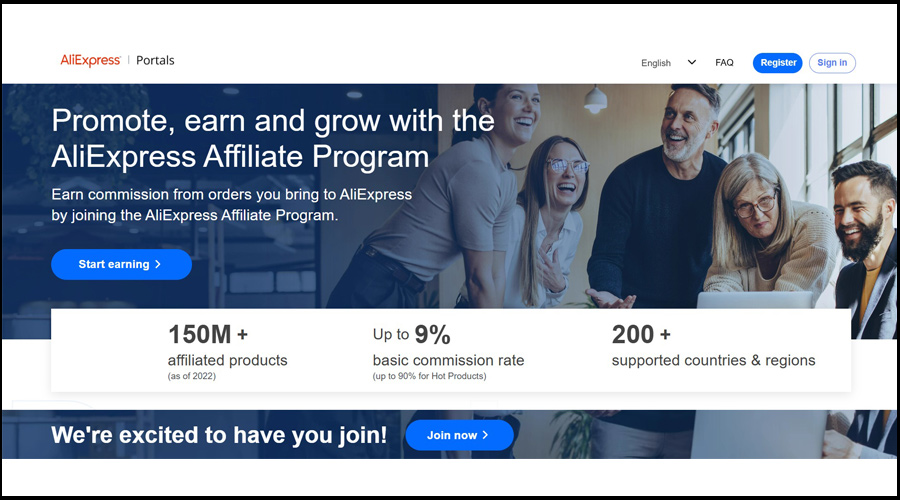This screenshot has width=900, height=500.
Task: Click the Sign in button
Action: tap(832, 63)
